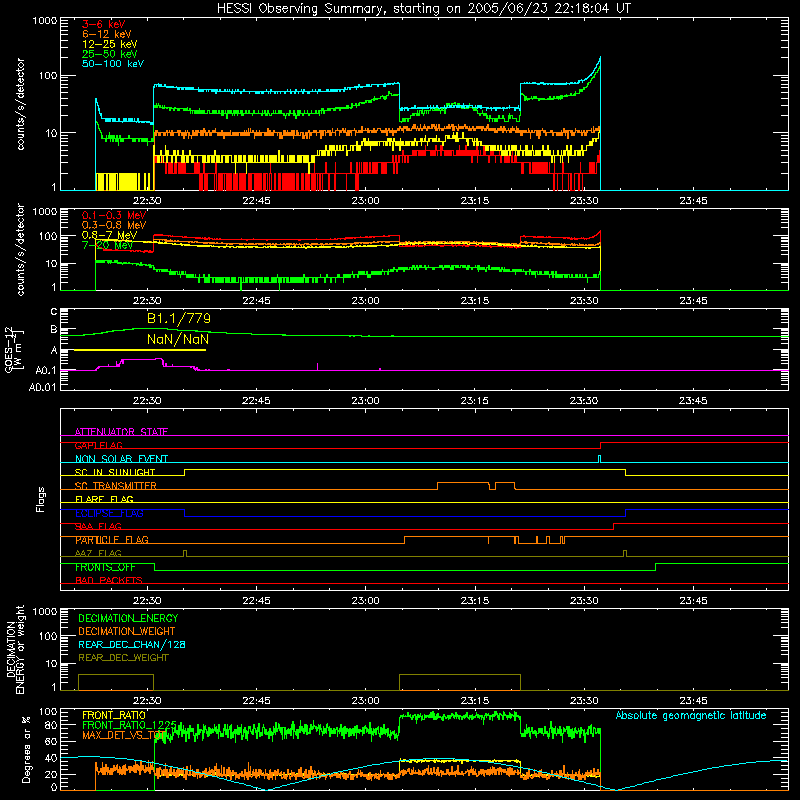The width and height of the screenshot is (800, 800).
Task: Click the PARTICLE_FLAG rising edge after 23:00
Action: coord(405,540)
